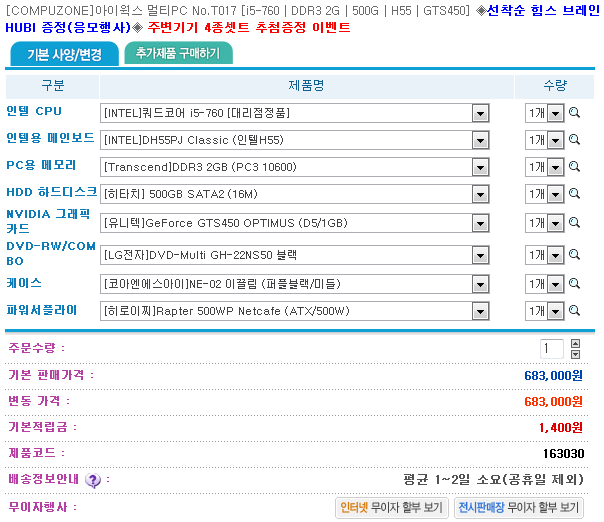
Task: Open DVD dropdown showing LG전자 GH-22NS50
Action: pyautogui.click(x=295, y=255)
